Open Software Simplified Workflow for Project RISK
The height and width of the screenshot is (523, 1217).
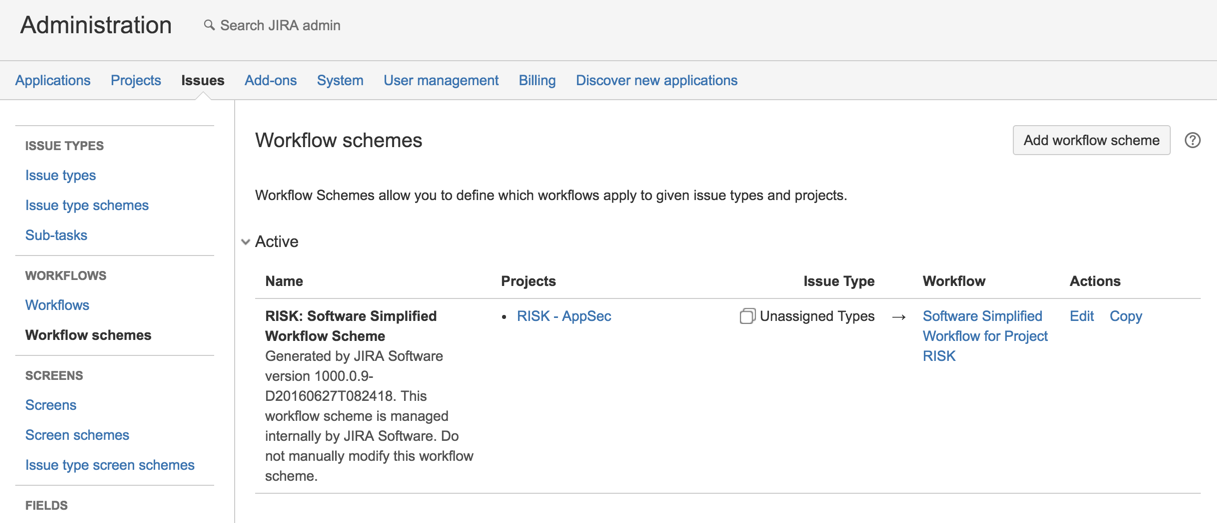[x=984, y=336]
